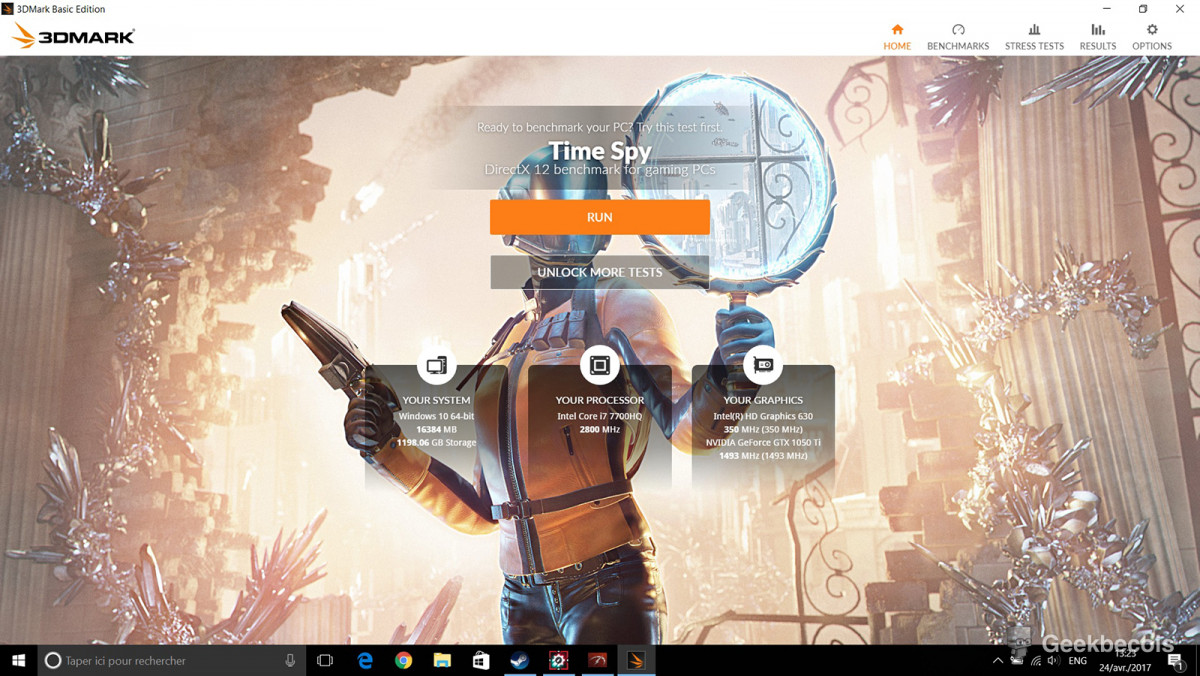
Task: Click the Your Graphics card icon
Action: tap(763, 365)
